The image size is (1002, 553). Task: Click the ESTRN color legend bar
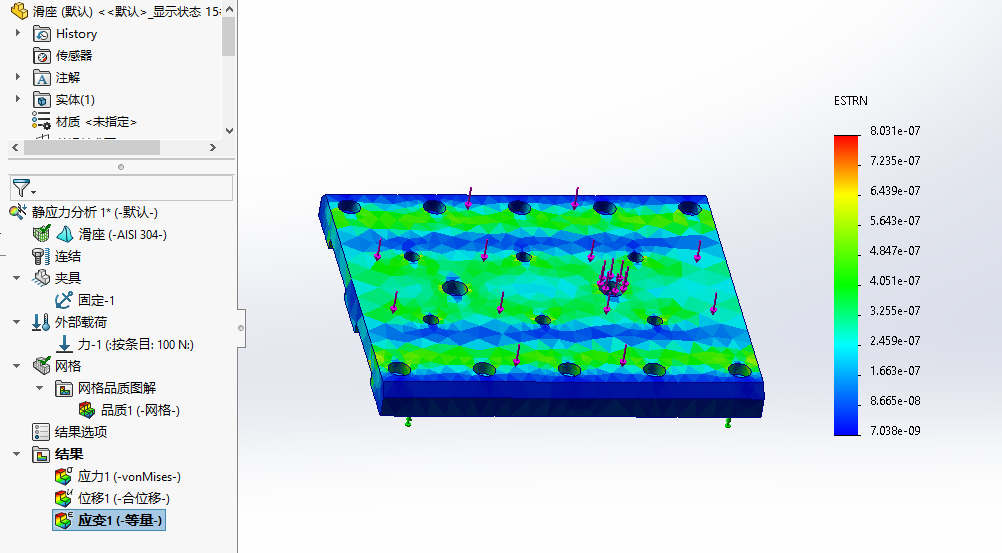coord(847,285)
